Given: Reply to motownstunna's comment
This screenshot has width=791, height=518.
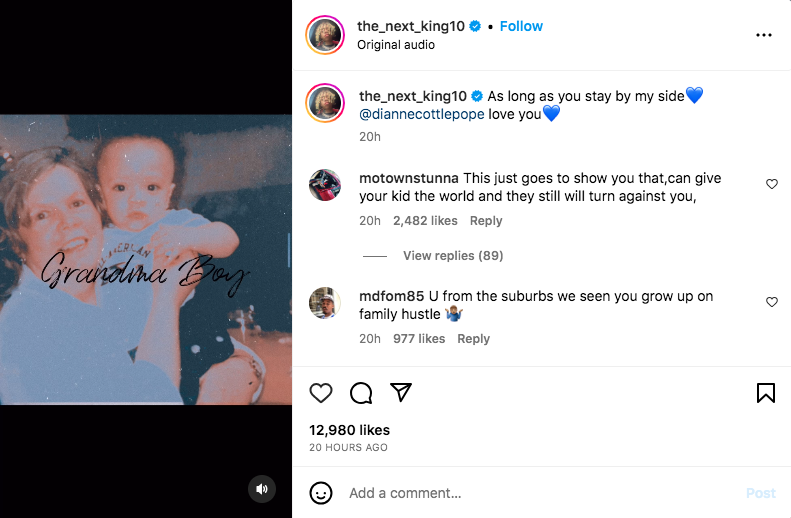Looking at the screenshot, I should click(486, 221).
